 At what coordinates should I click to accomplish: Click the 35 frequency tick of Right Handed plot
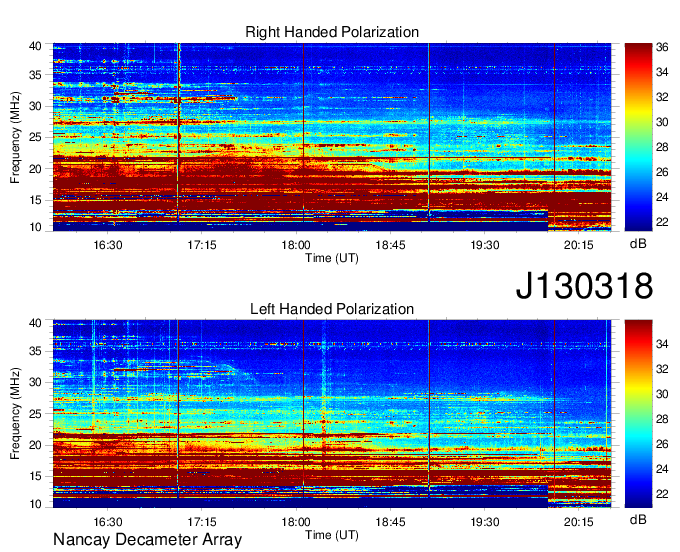(35, 75)
